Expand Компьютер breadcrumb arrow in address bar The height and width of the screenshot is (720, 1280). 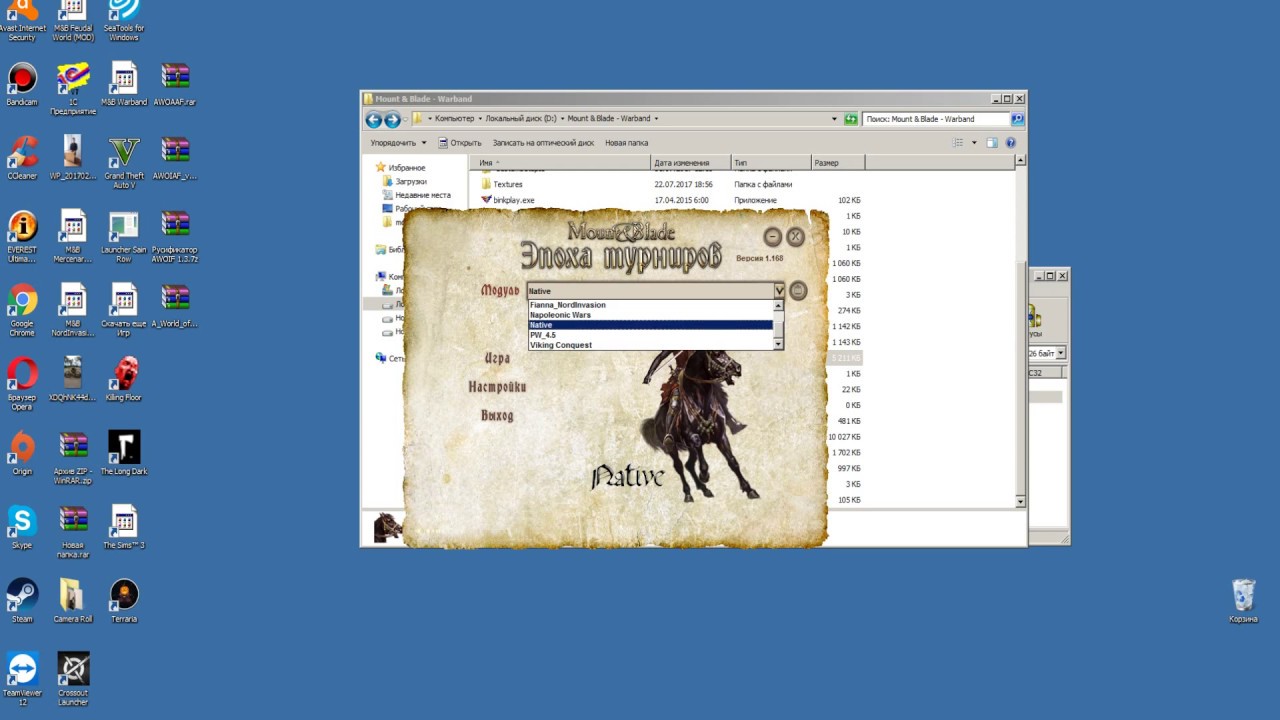point(480,119)
